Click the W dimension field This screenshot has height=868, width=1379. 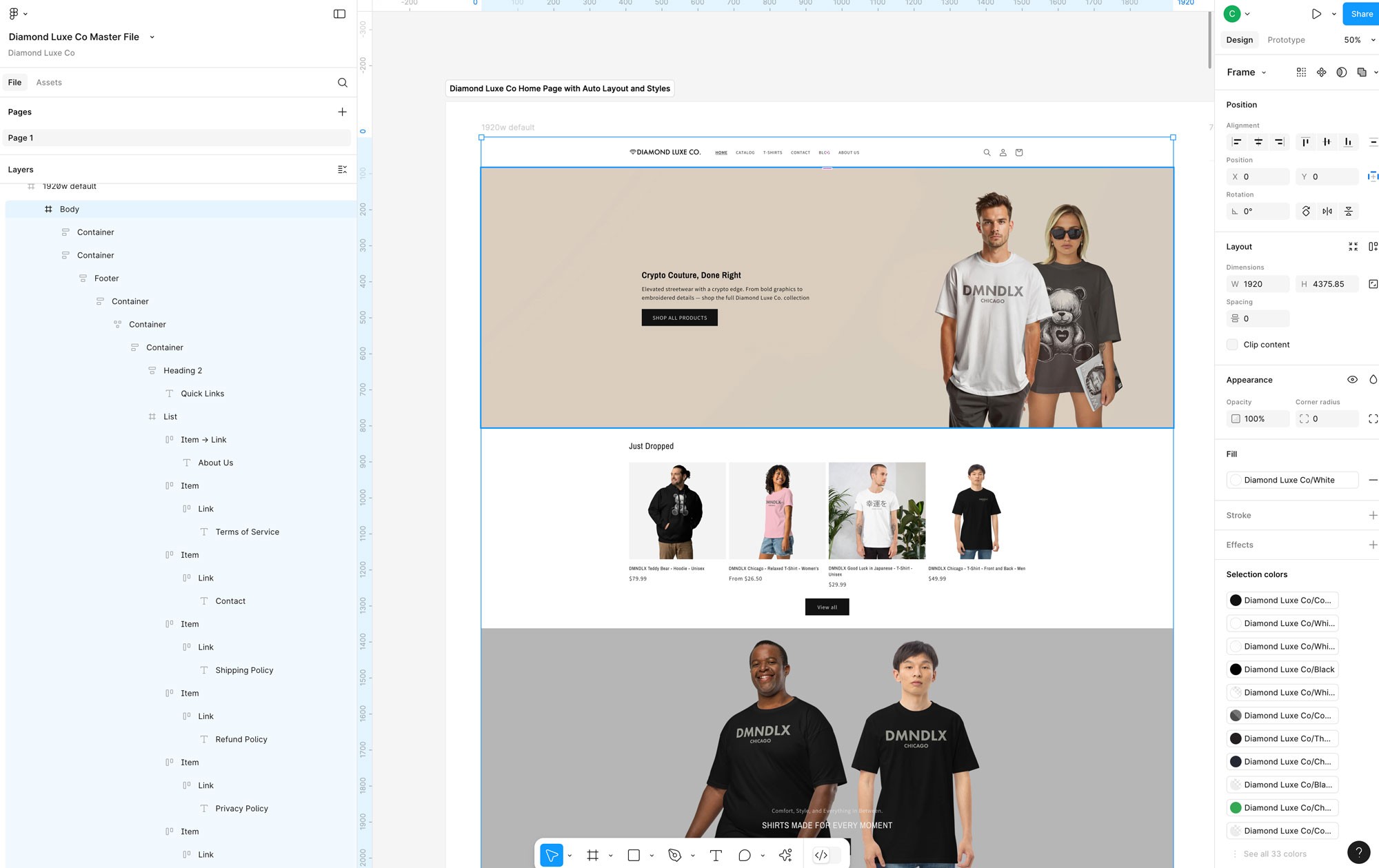click(x=1258, y=284)
